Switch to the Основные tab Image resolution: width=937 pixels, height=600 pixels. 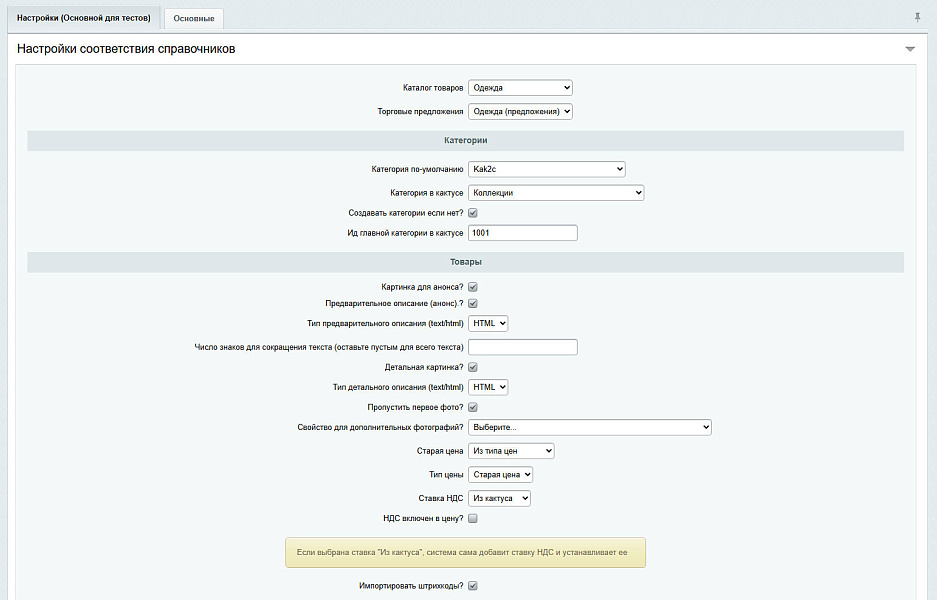[194, 18]
